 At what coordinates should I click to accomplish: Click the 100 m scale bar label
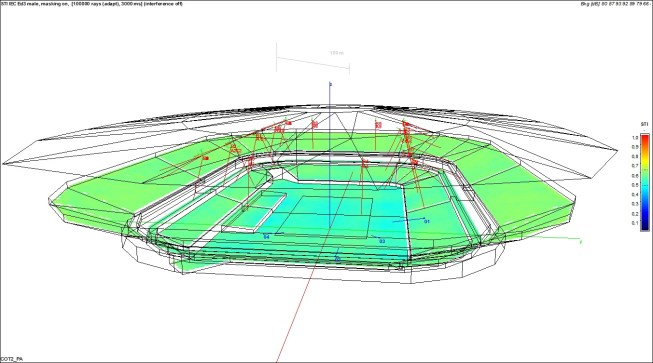point(336,53)
